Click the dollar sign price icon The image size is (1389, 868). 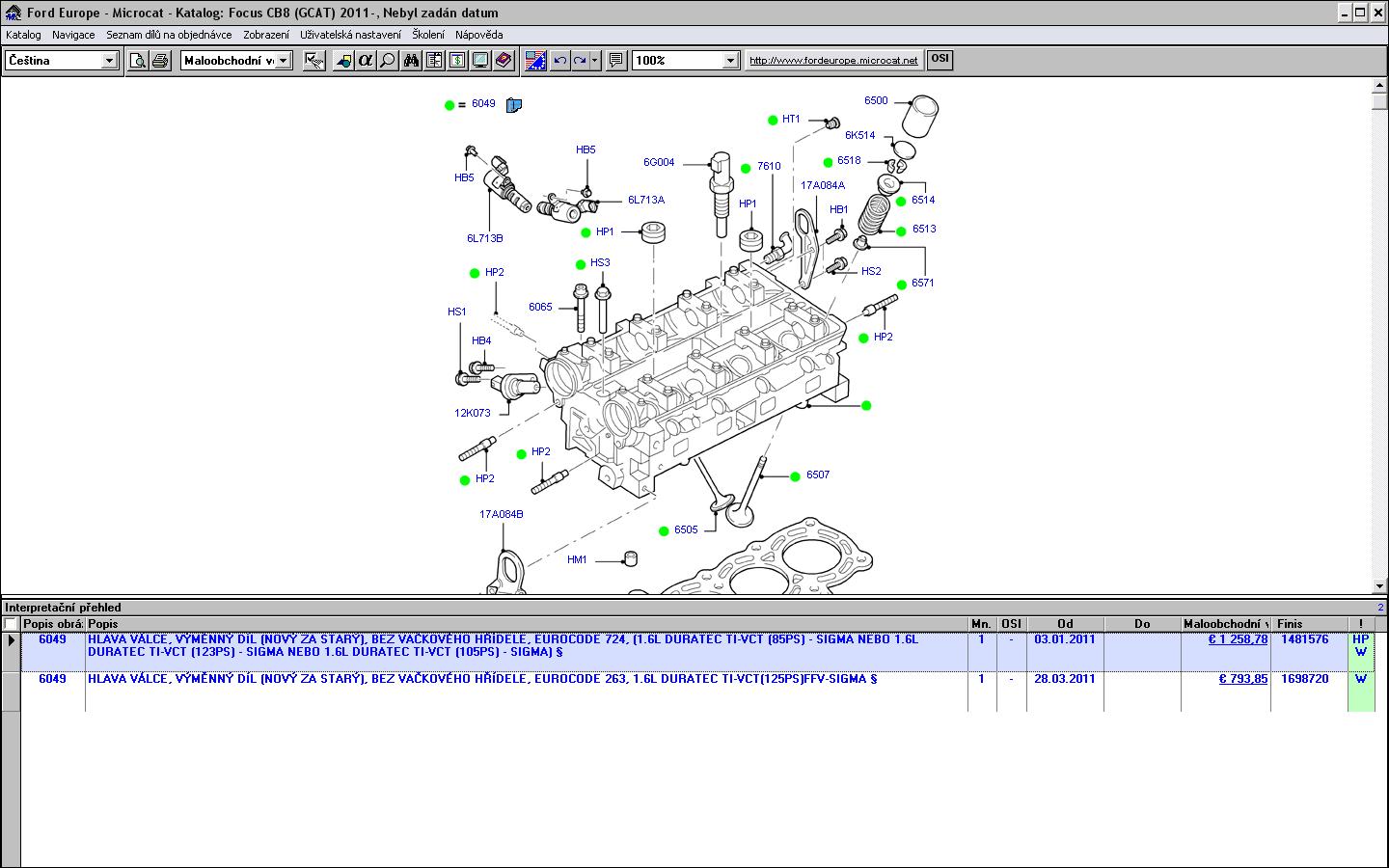pos(457,61)
